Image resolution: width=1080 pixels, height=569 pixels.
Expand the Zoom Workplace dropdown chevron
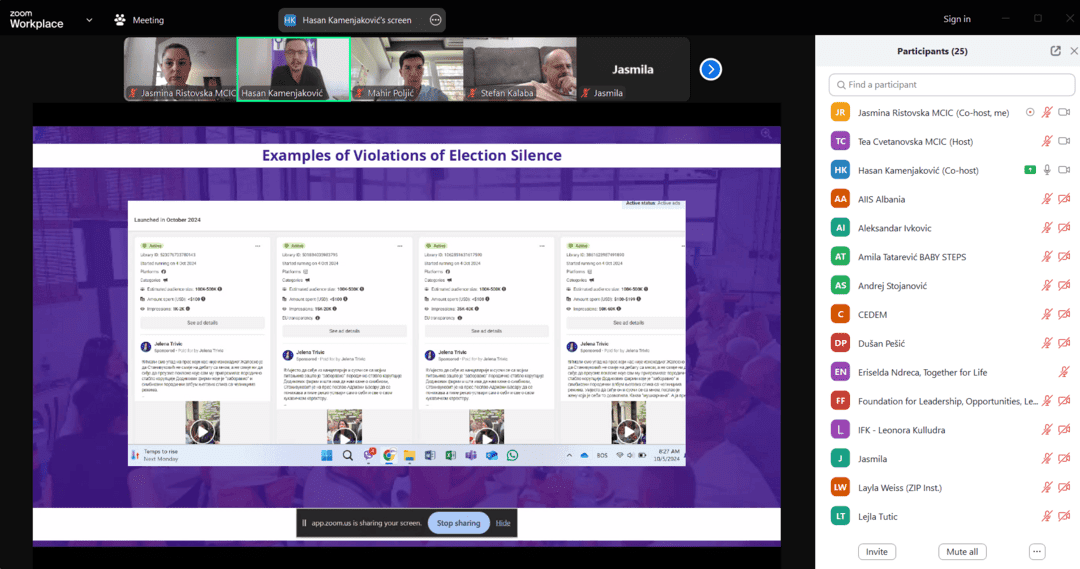tap(89, 20)
